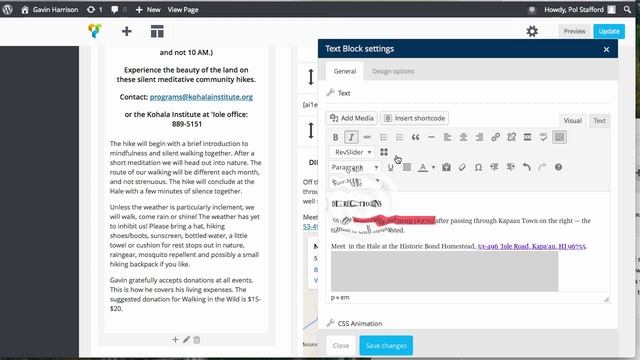The width and height of the screenshot is (640, 360).
Task: Click the clear formatting eraser icon
Action: tap(462, 167)
